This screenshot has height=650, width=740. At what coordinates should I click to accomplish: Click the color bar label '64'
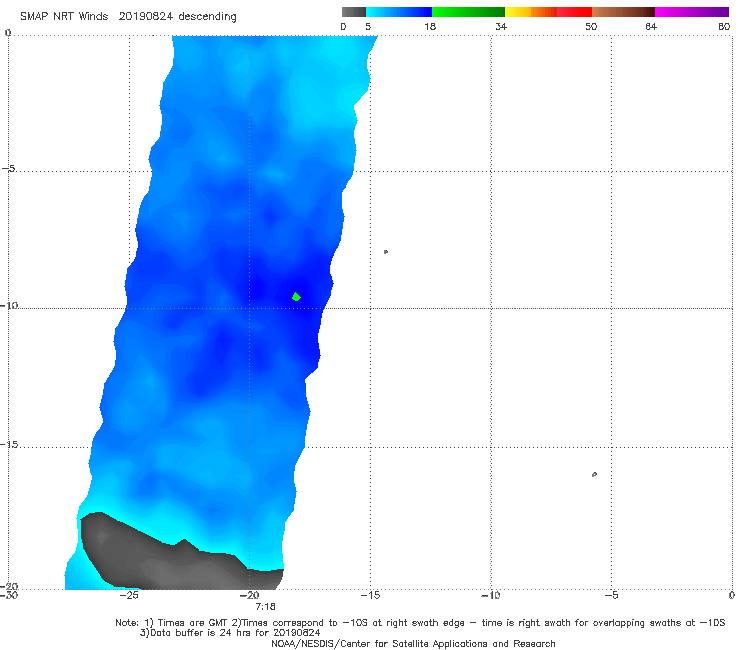pos(651,26)
